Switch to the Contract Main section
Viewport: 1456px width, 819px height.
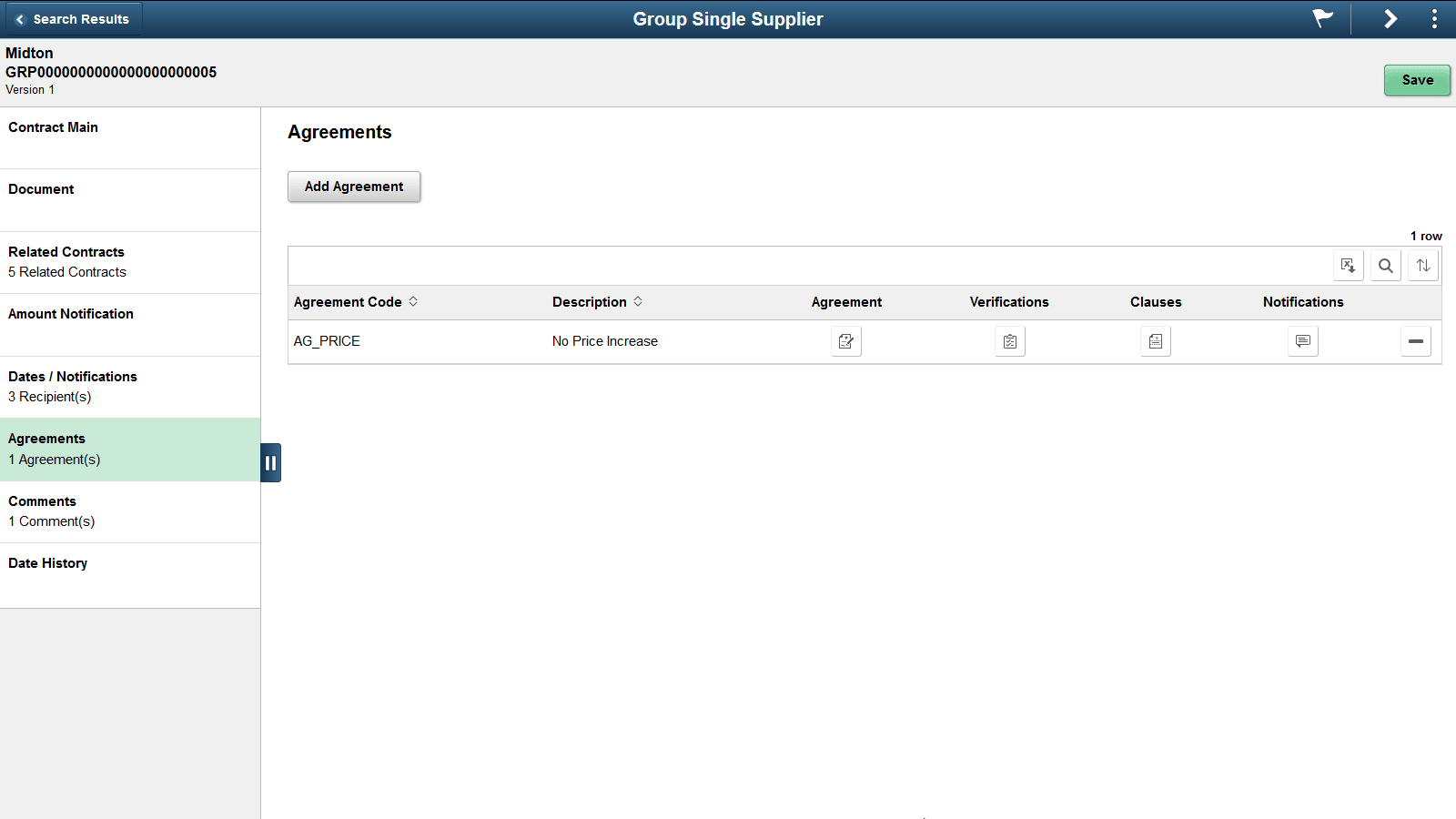point(53,127)
